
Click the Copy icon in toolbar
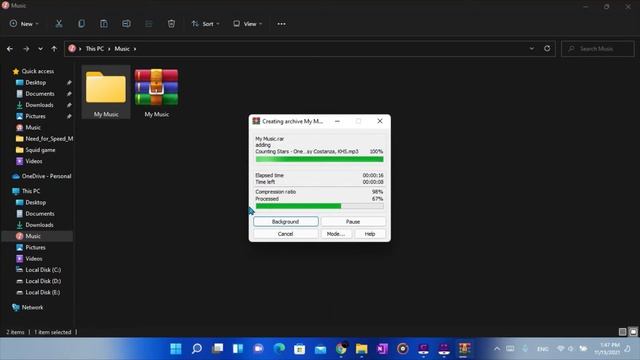pyautogui.click(x=82, y=24)
